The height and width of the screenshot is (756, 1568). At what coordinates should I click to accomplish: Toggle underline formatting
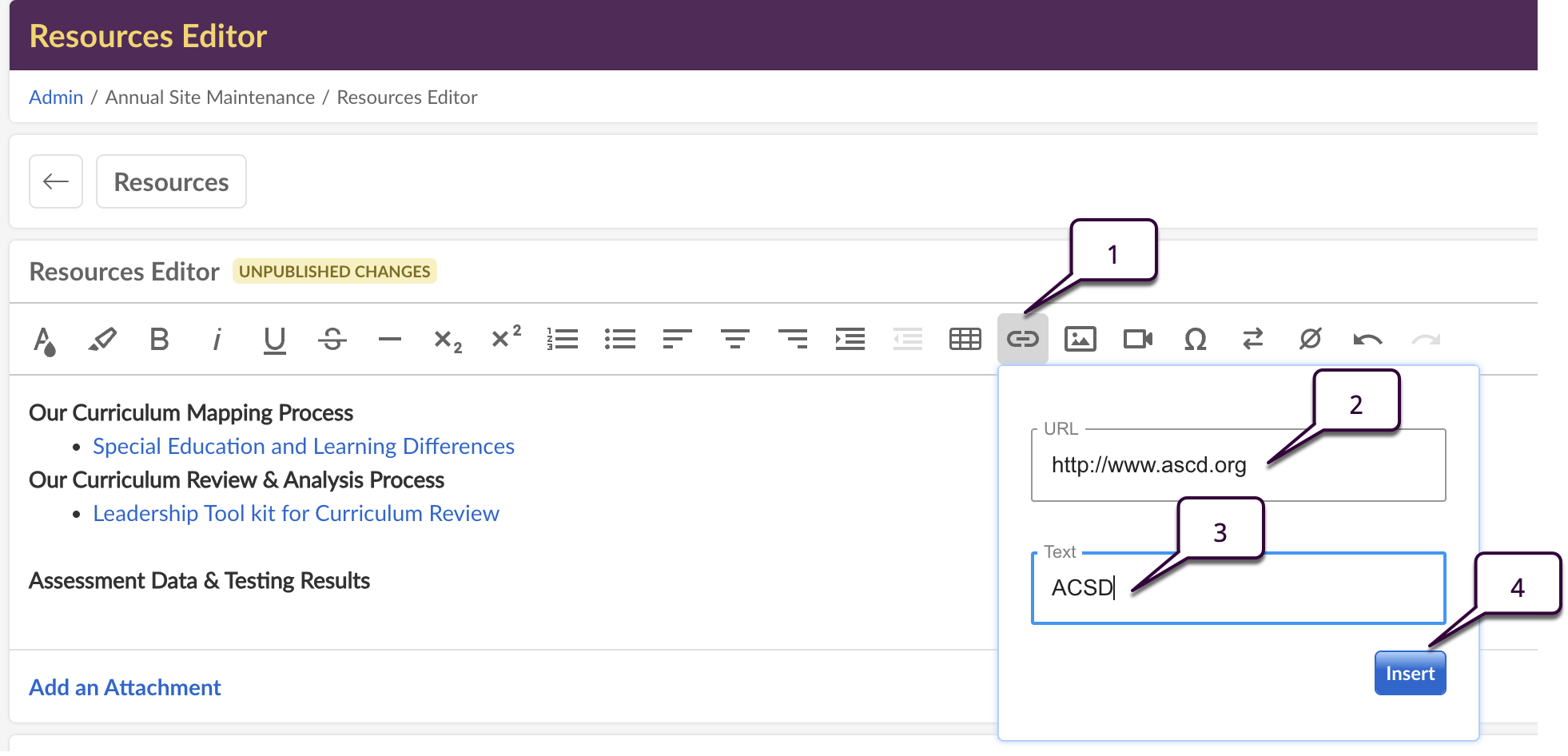[x=274, y=340]
